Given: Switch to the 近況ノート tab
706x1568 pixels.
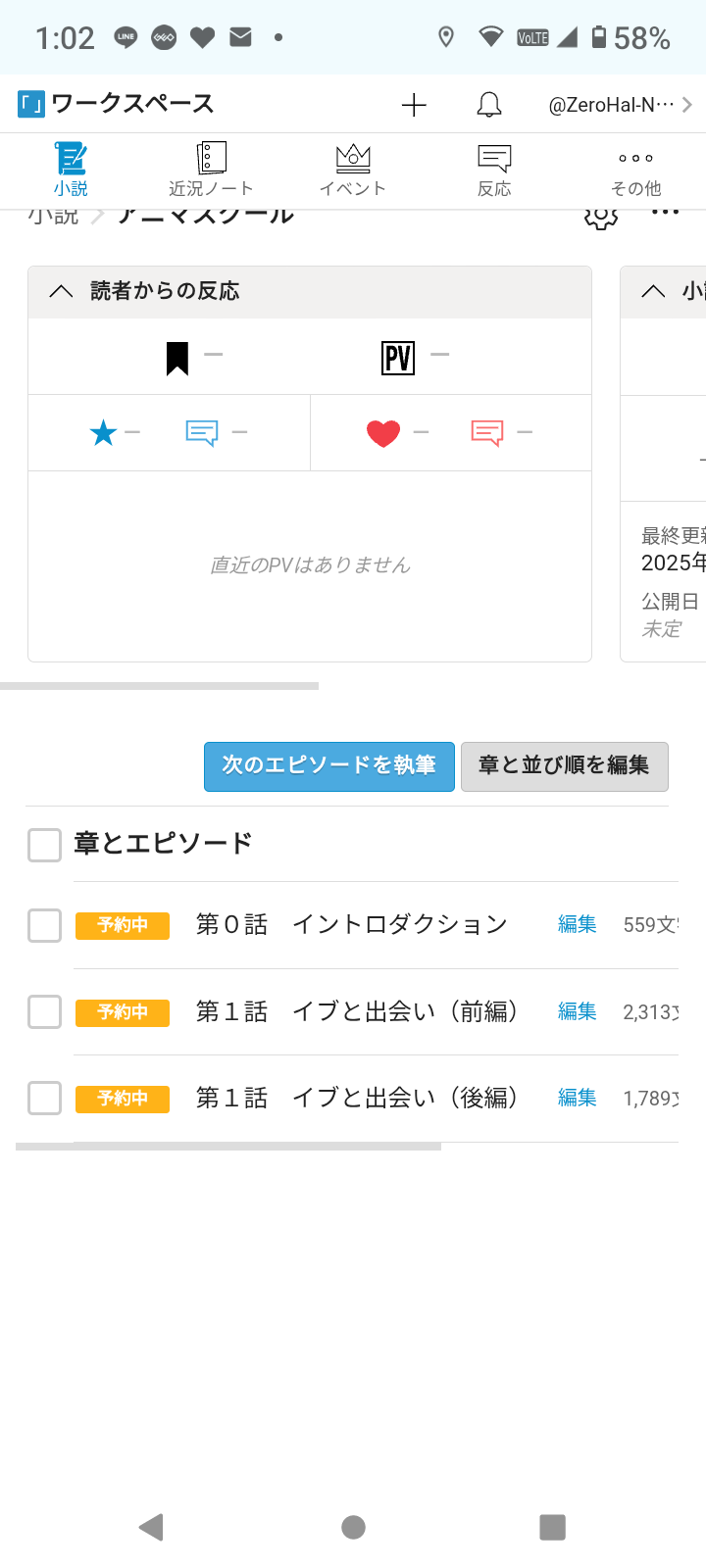Looking at the screenshot, I should 211,171.
